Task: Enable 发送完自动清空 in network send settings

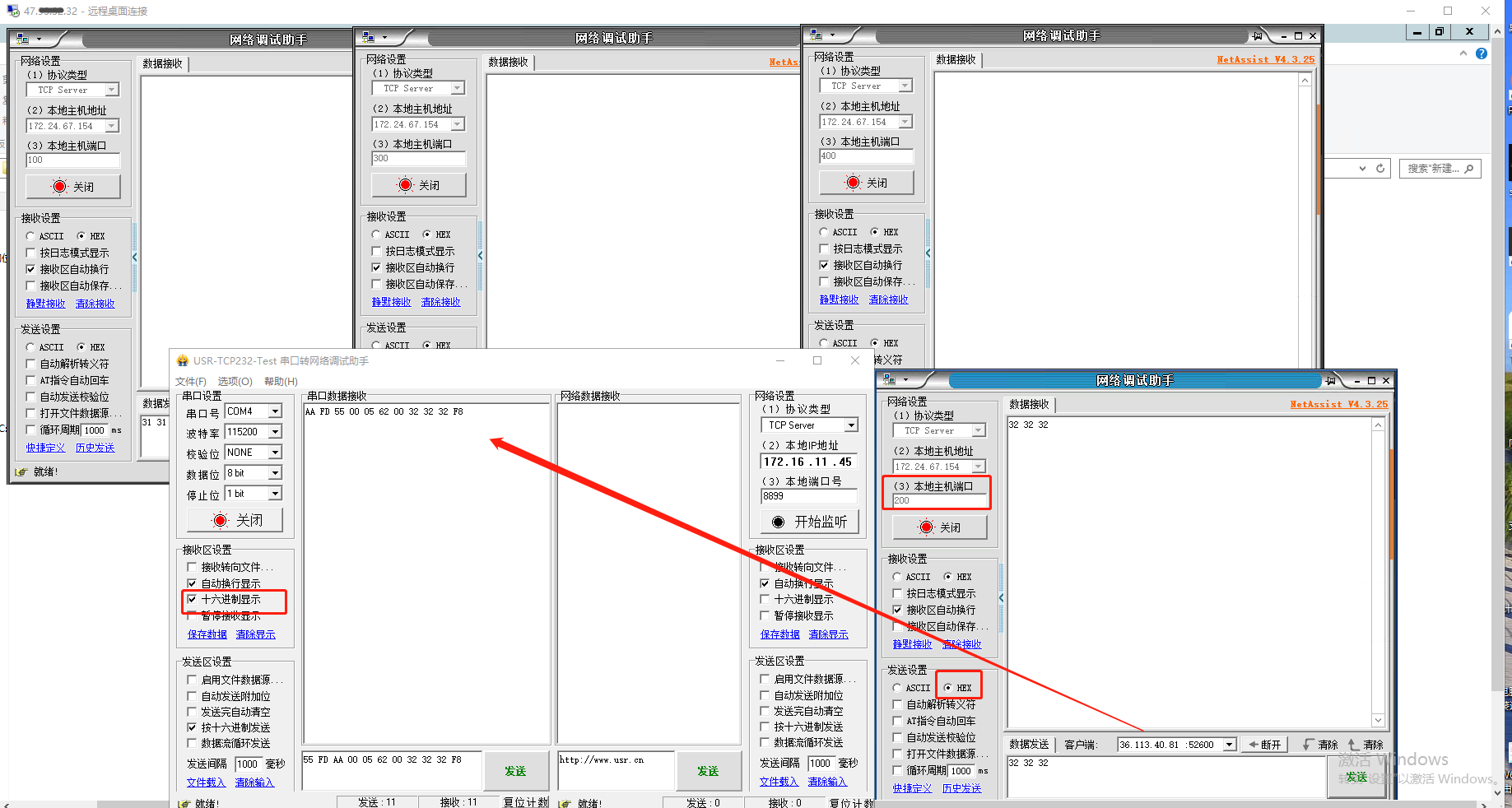Action: click(765, 711)
